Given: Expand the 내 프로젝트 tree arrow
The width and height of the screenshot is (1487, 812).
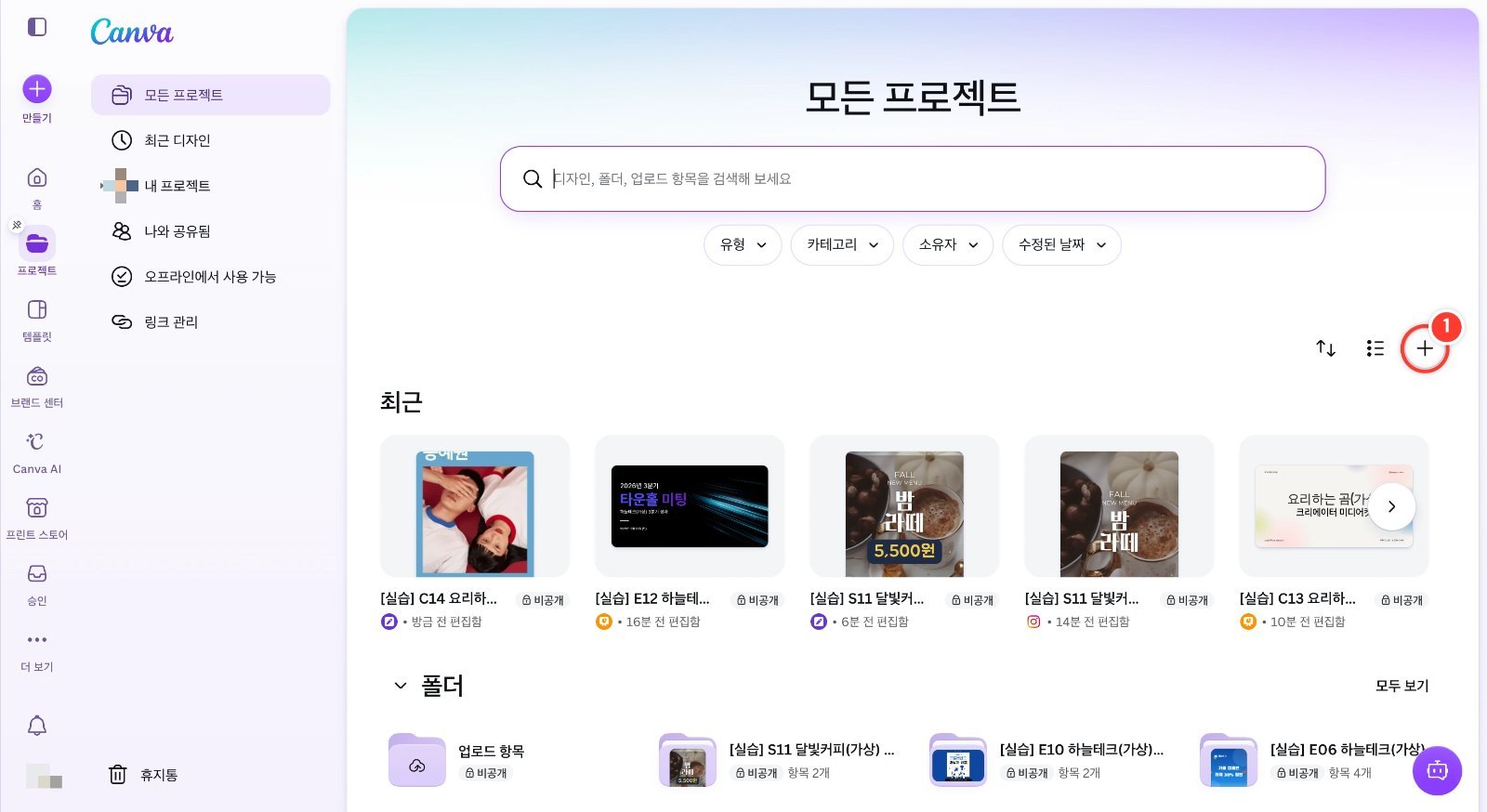Looking at the screenshot, I should (102, 186).
